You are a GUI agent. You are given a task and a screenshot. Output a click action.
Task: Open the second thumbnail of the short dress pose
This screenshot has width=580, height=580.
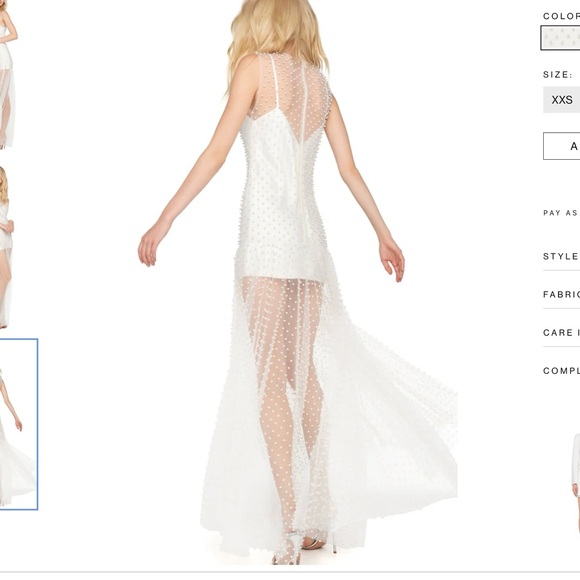click(x=7, y=247)
